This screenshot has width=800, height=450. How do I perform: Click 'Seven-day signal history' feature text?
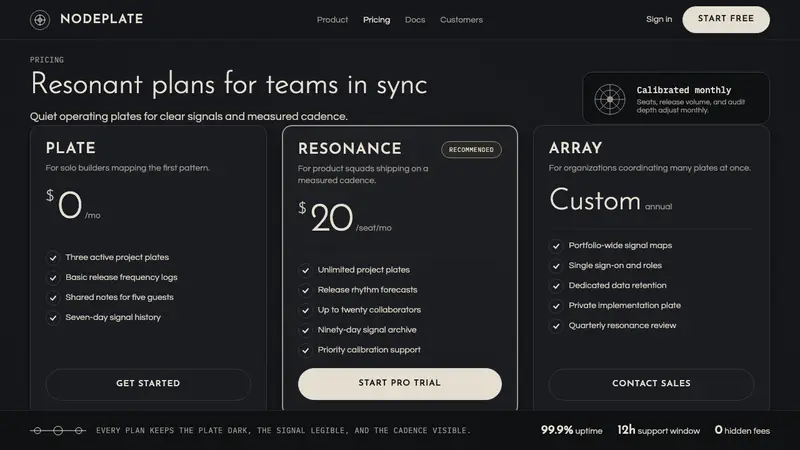(113, 317)
